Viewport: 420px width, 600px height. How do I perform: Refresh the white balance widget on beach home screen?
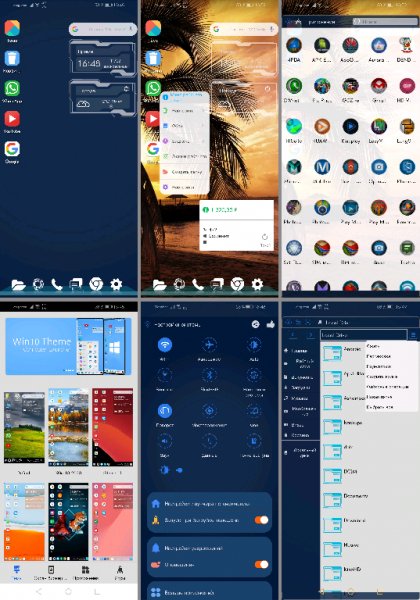tap(265, 237)
